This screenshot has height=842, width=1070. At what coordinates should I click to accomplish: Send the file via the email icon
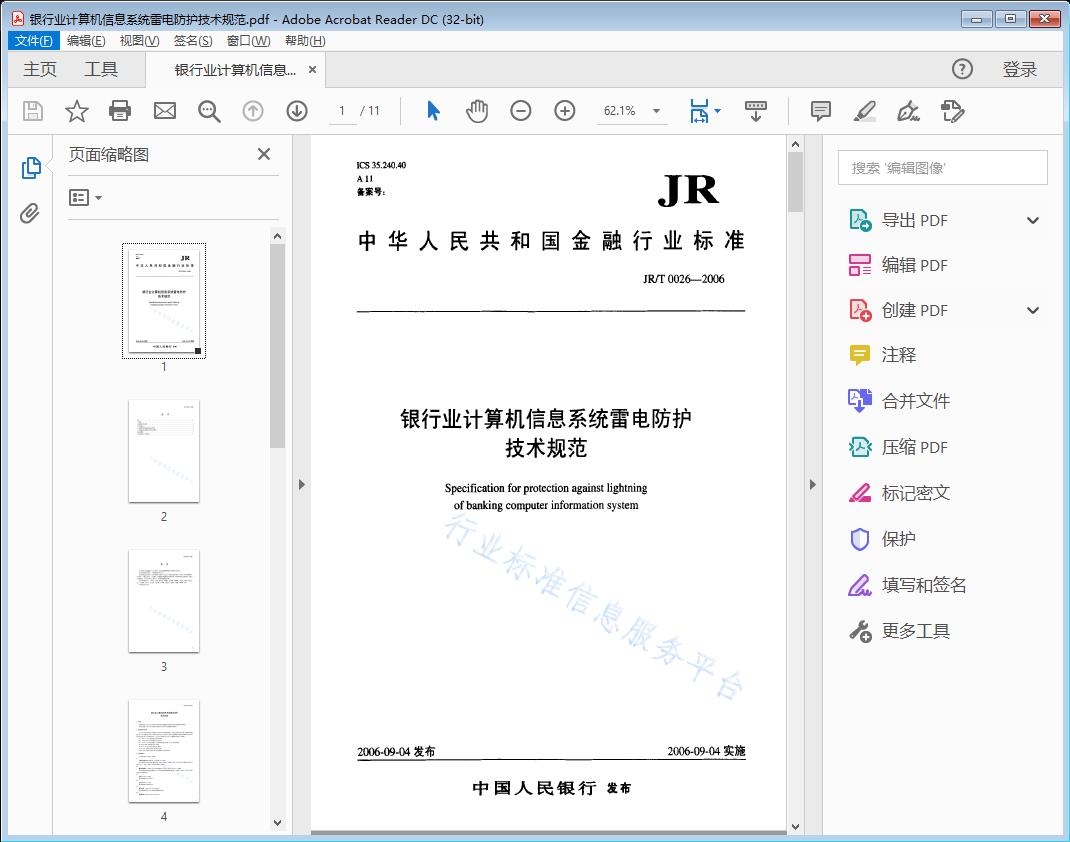164,111
